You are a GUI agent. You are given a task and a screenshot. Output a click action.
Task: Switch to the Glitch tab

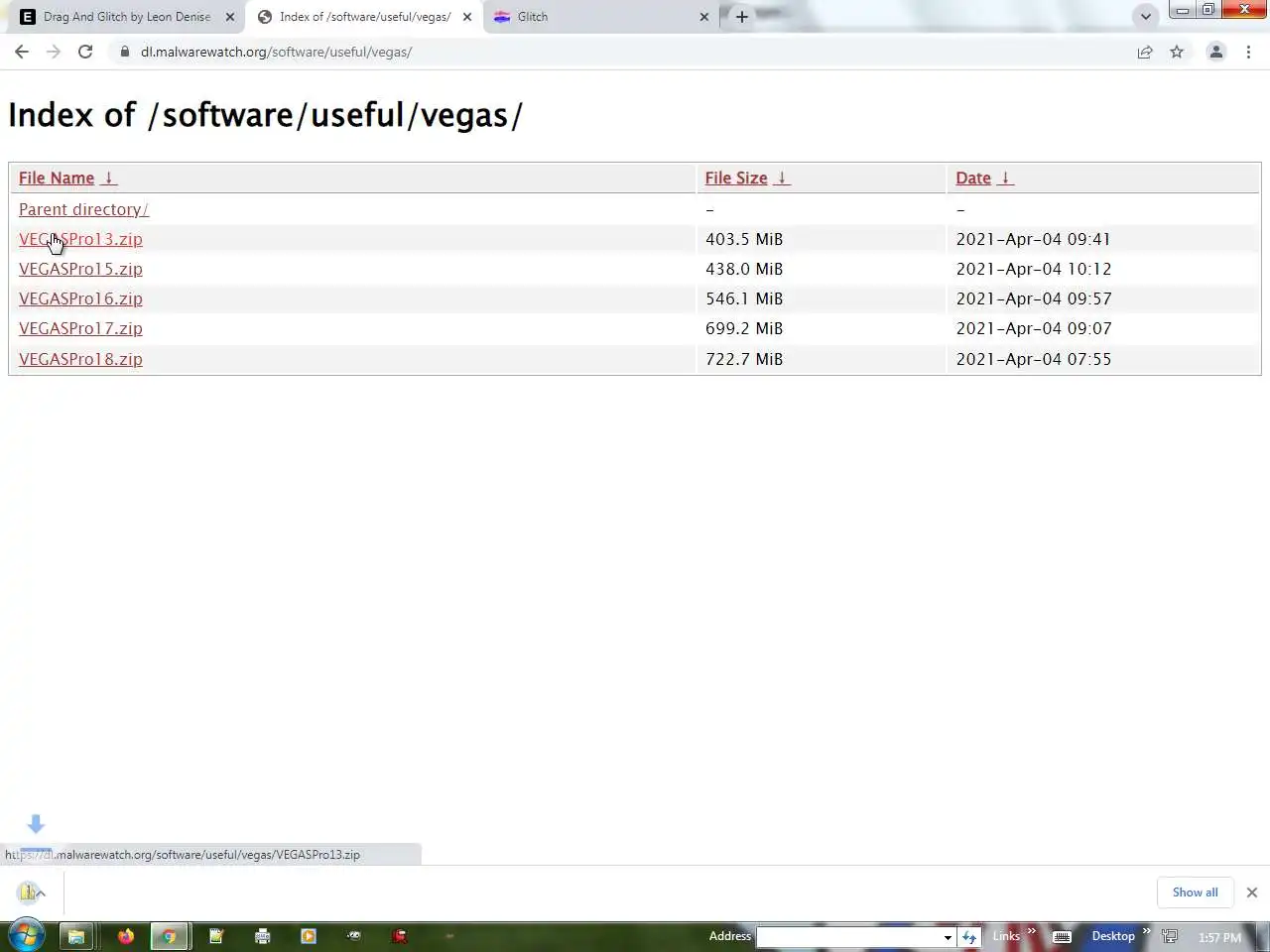(x=600, y=17)
